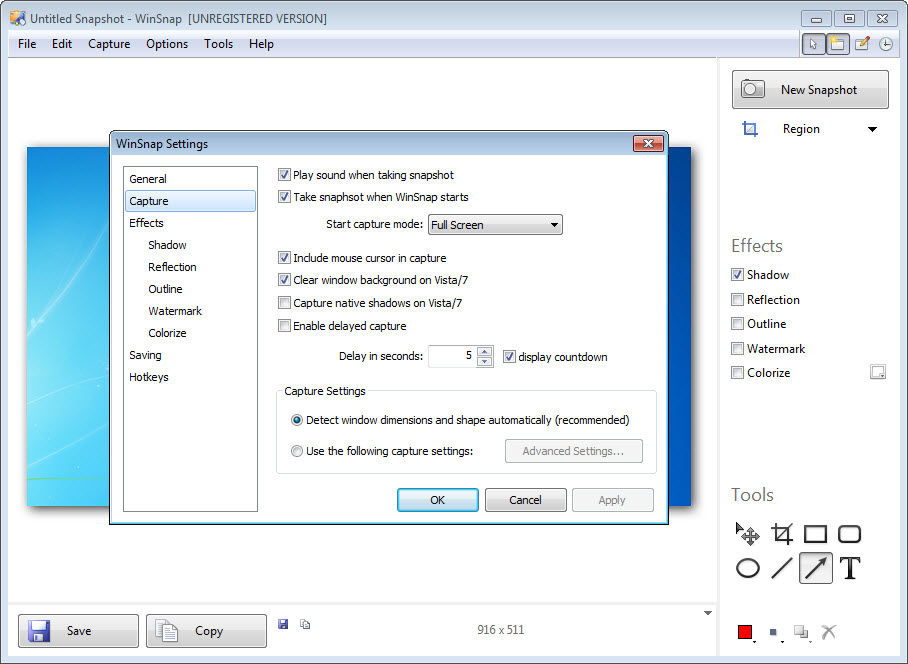Viewport: 908px width, 664px height.
Task: Enable Reflection in the Effects side panel
Action: [x=737, y=299]
